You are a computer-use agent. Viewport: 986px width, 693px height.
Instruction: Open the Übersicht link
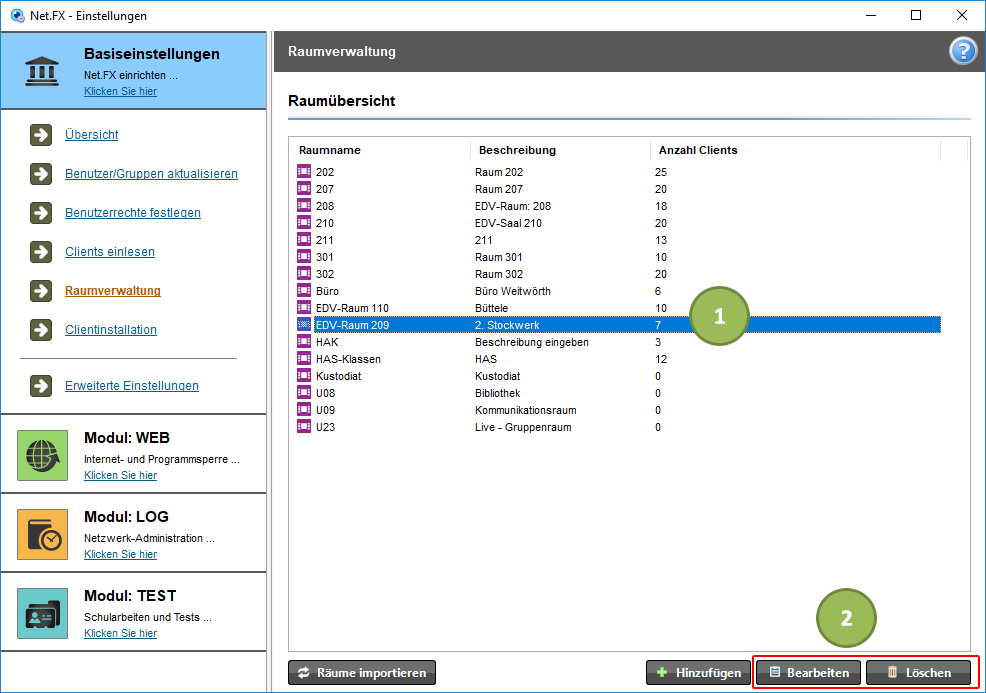tap(92, 135)
